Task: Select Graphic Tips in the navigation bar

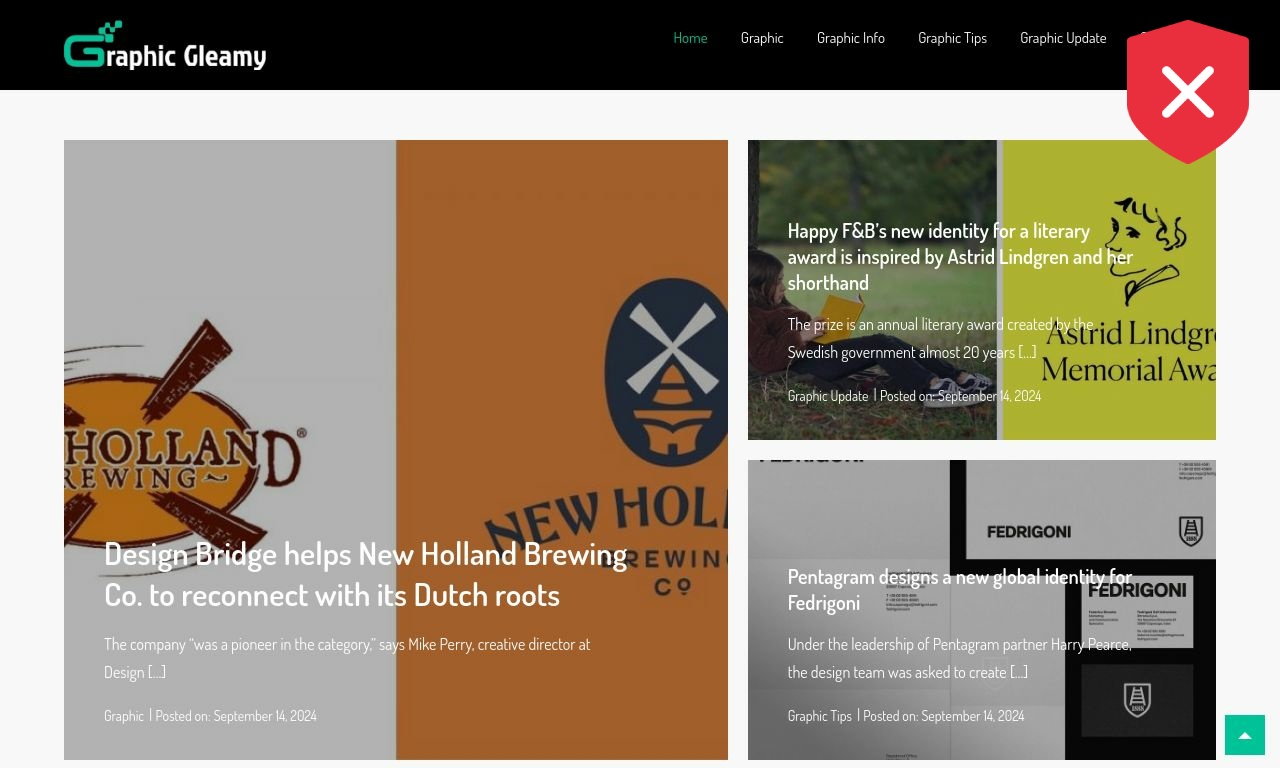Action: 952,38
